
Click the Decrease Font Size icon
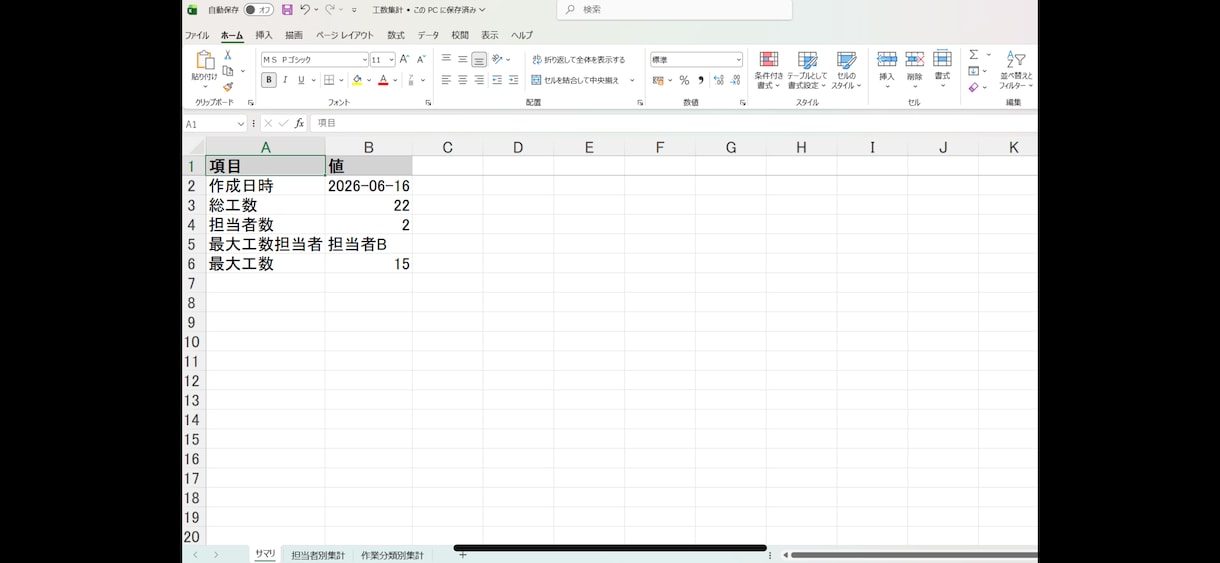tap(420, 60)
